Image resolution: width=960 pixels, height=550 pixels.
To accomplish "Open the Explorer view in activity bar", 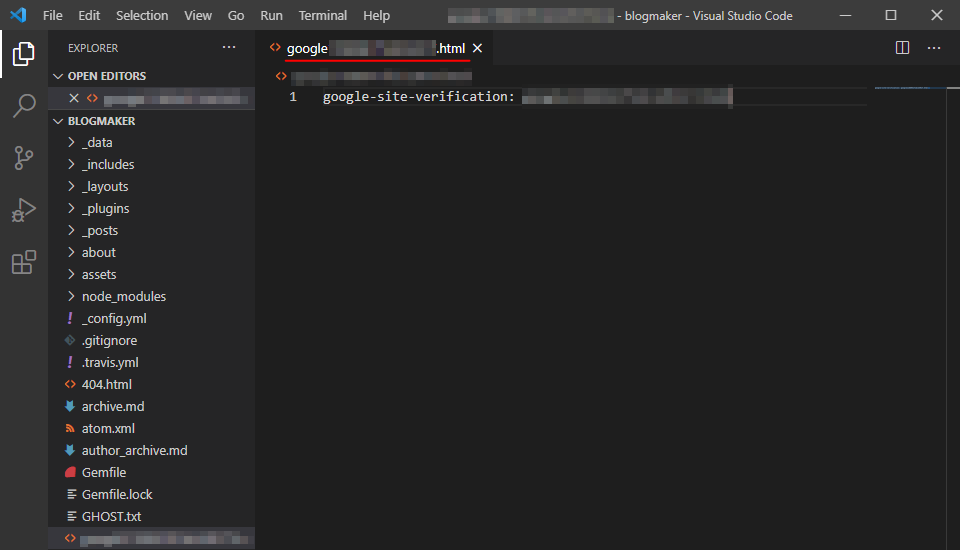I will click(23, 54).
